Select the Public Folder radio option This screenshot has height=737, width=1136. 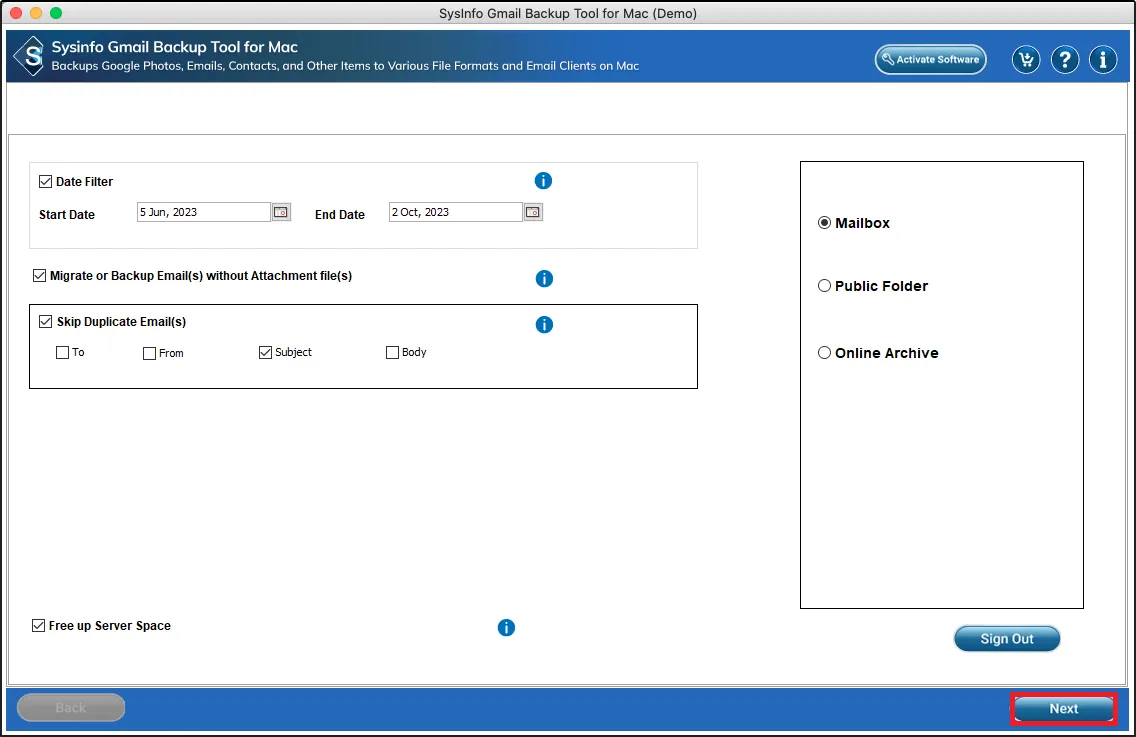824,286
